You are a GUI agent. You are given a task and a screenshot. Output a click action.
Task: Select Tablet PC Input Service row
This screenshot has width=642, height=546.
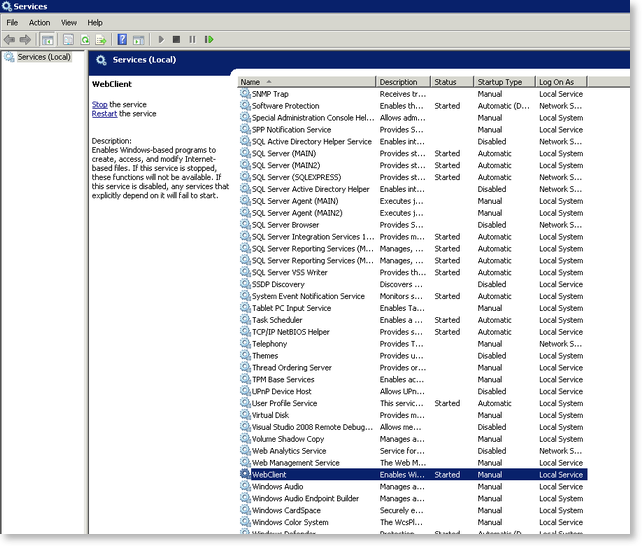414,308
